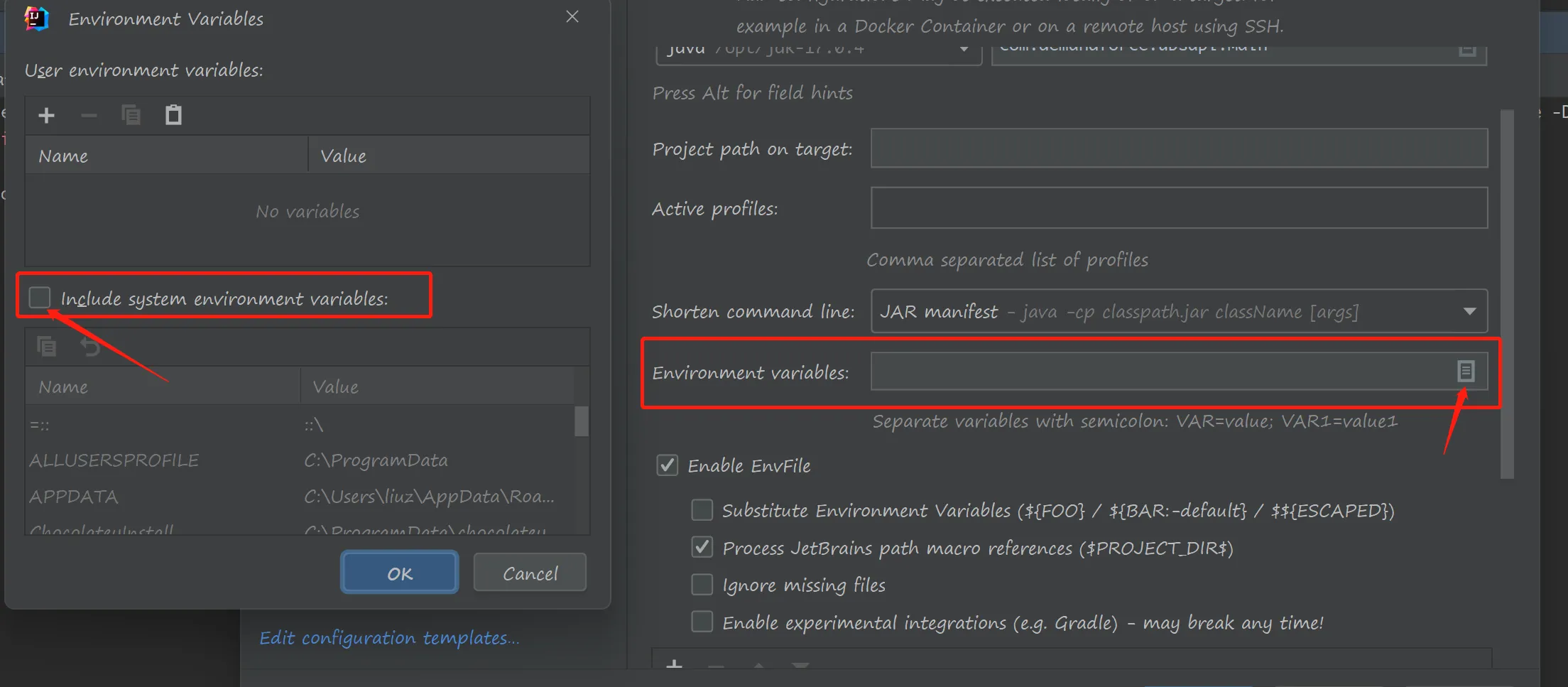Click the paste clipboard icon
The height and width of the screenshot is (687, 1568).
[173, 115]
